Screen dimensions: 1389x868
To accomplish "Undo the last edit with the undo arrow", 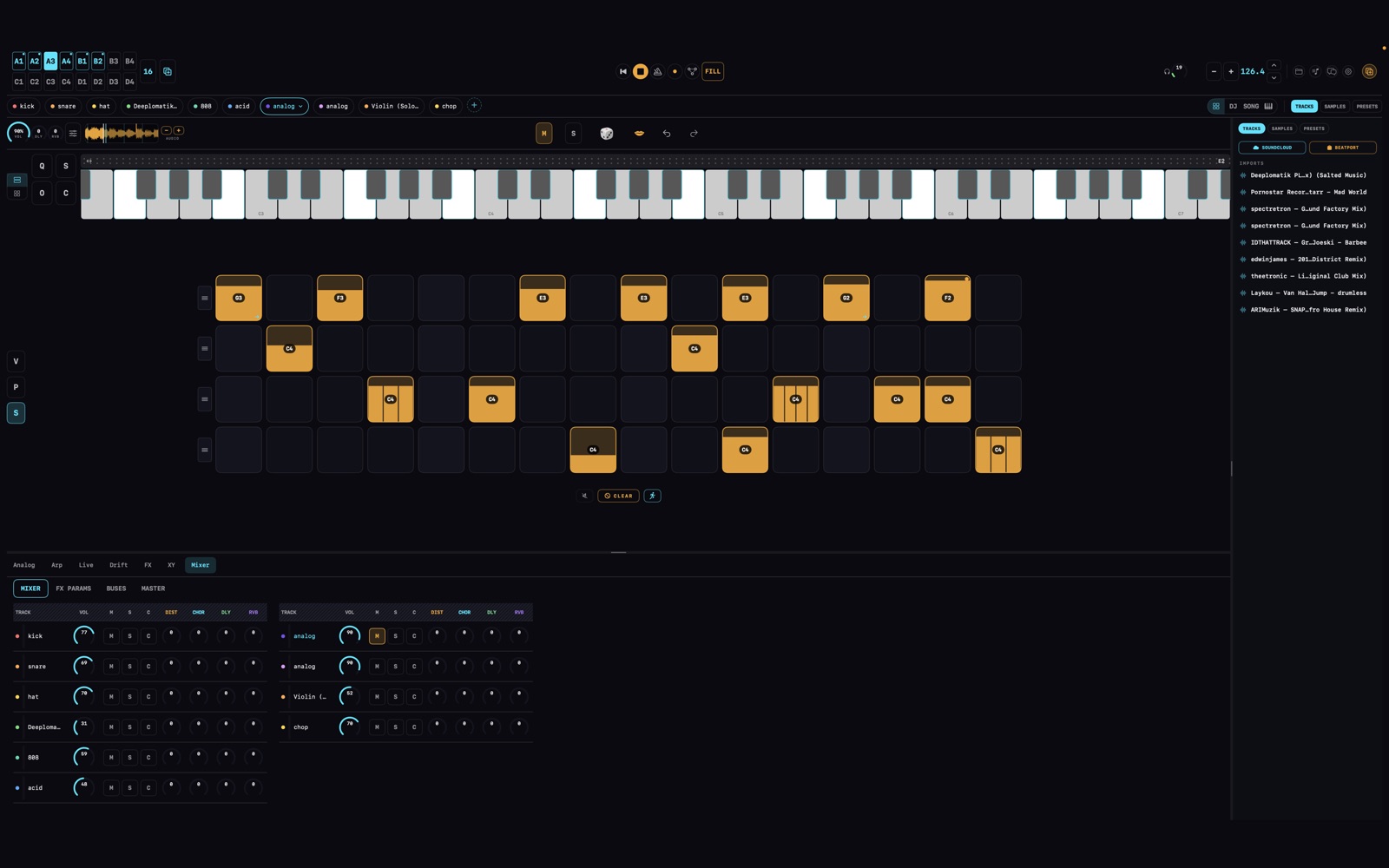I will pyautogui.click(x=667, y=134).
